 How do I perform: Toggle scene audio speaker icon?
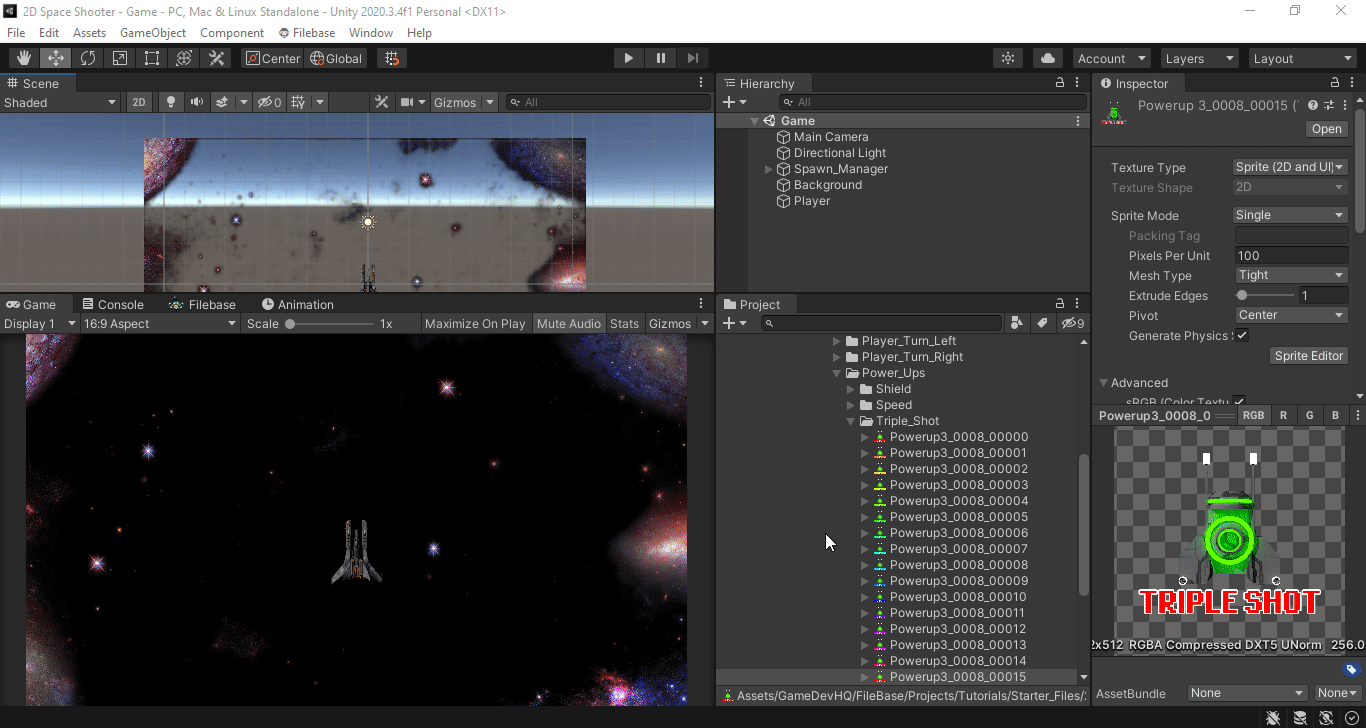tap(197, 102)
